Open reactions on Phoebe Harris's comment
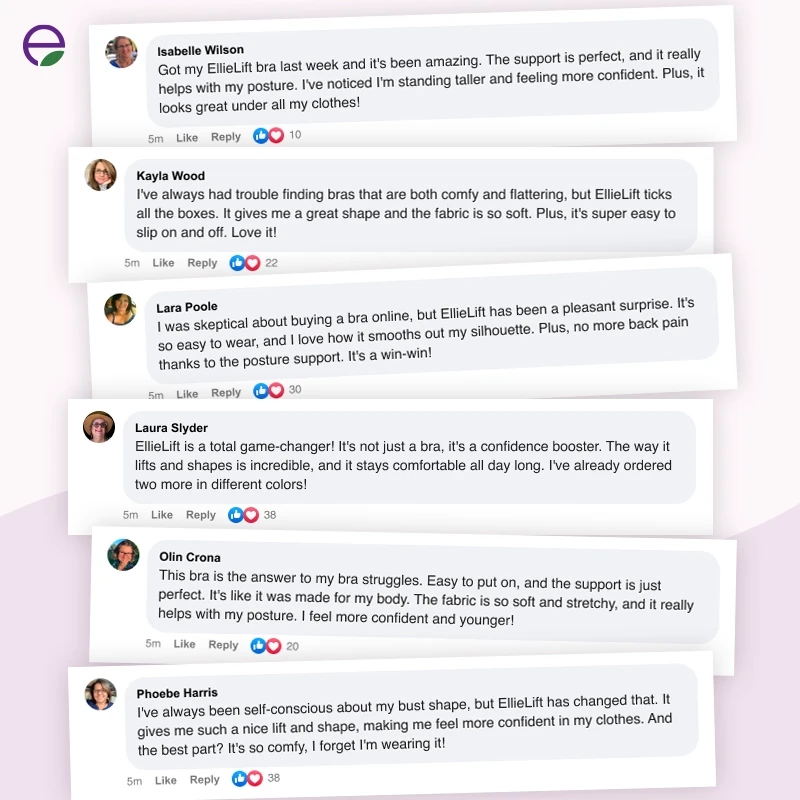The image size is (800, 800). pos(246,778)
